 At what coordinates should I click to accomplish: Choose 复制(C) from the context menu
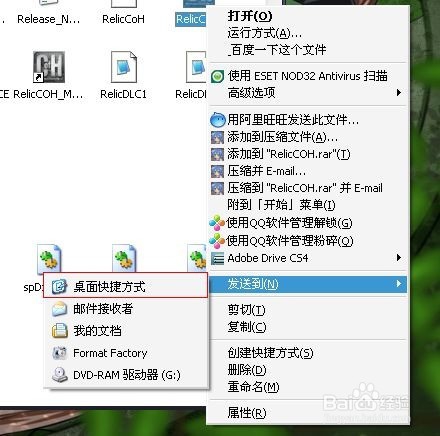(x=308, y=327)
